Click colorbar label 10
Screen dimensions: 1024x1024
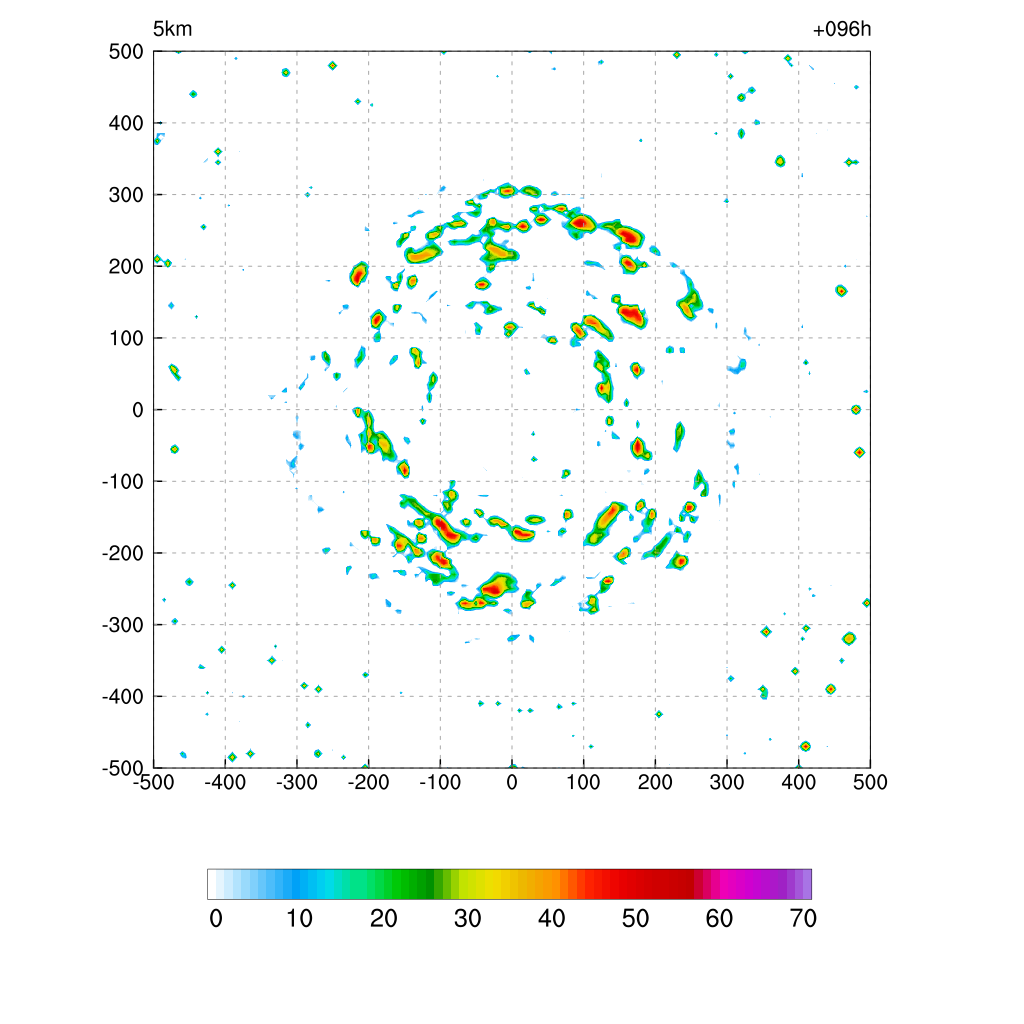point(300,919)
